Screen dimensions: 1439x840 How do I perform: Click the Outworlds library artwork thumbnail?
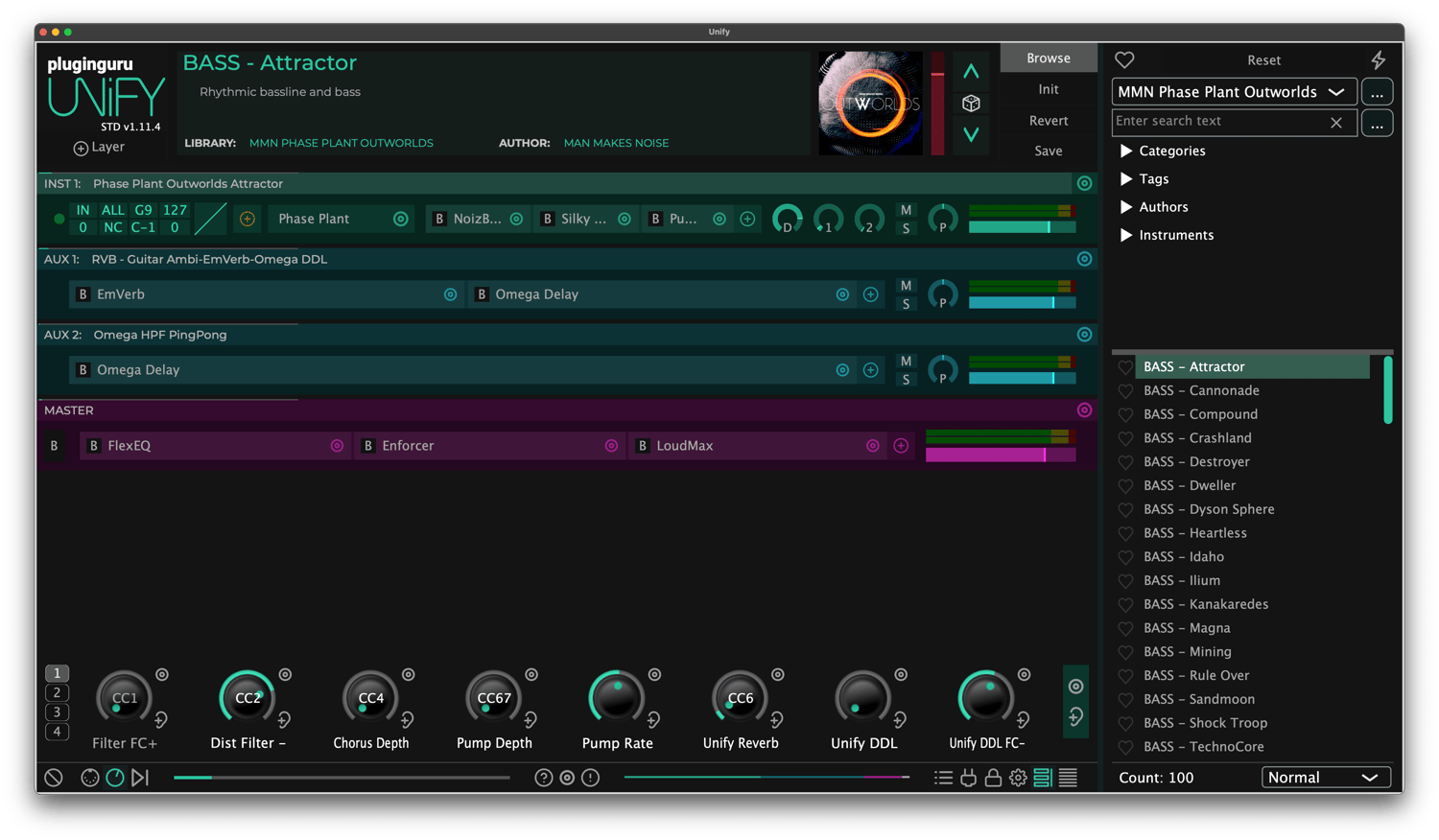[870, 104]
